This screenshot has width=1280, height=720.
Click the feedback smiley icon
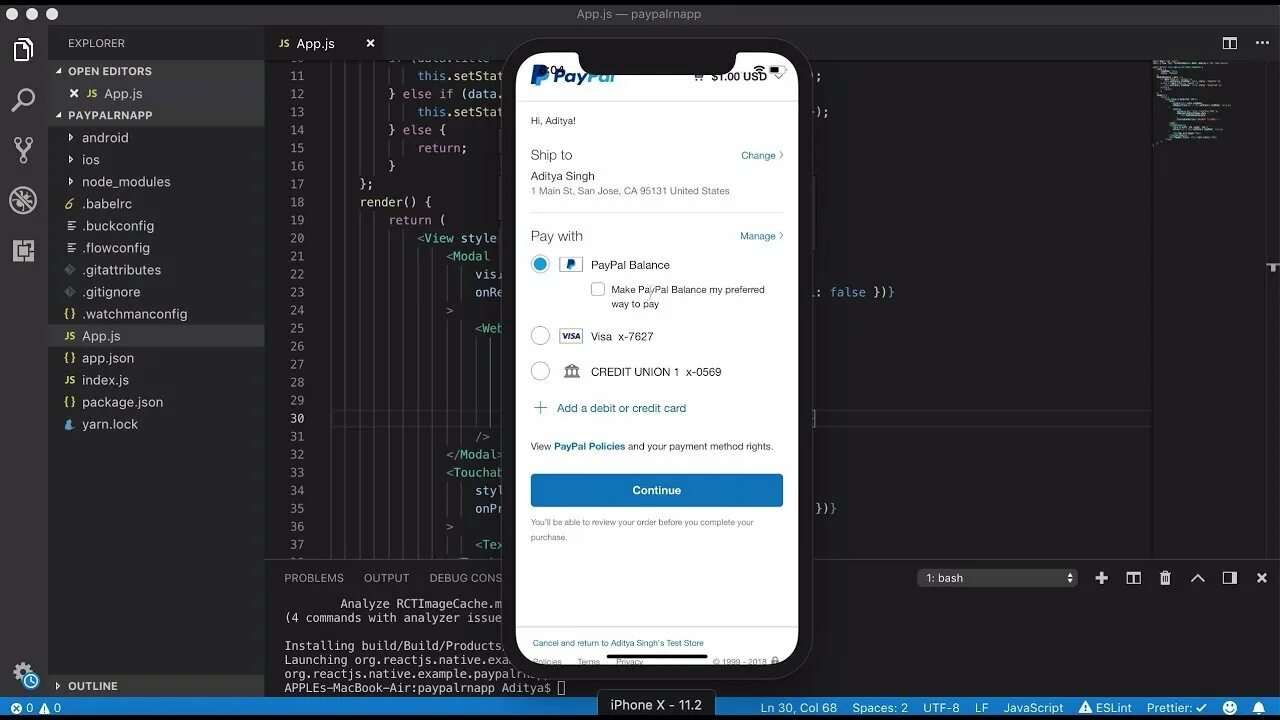click(1230, 707)
